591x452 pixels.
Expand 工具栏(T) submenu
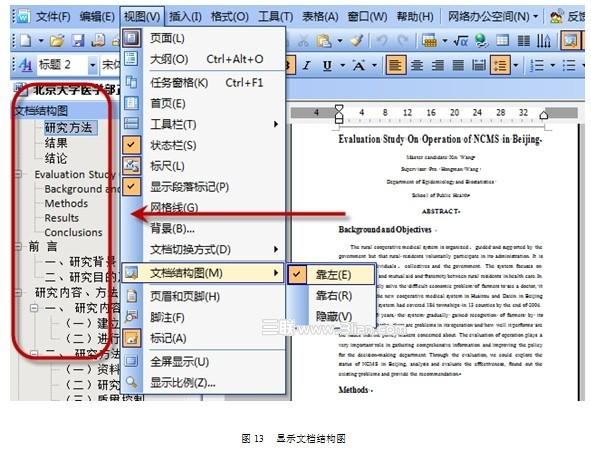pos(276,124)
